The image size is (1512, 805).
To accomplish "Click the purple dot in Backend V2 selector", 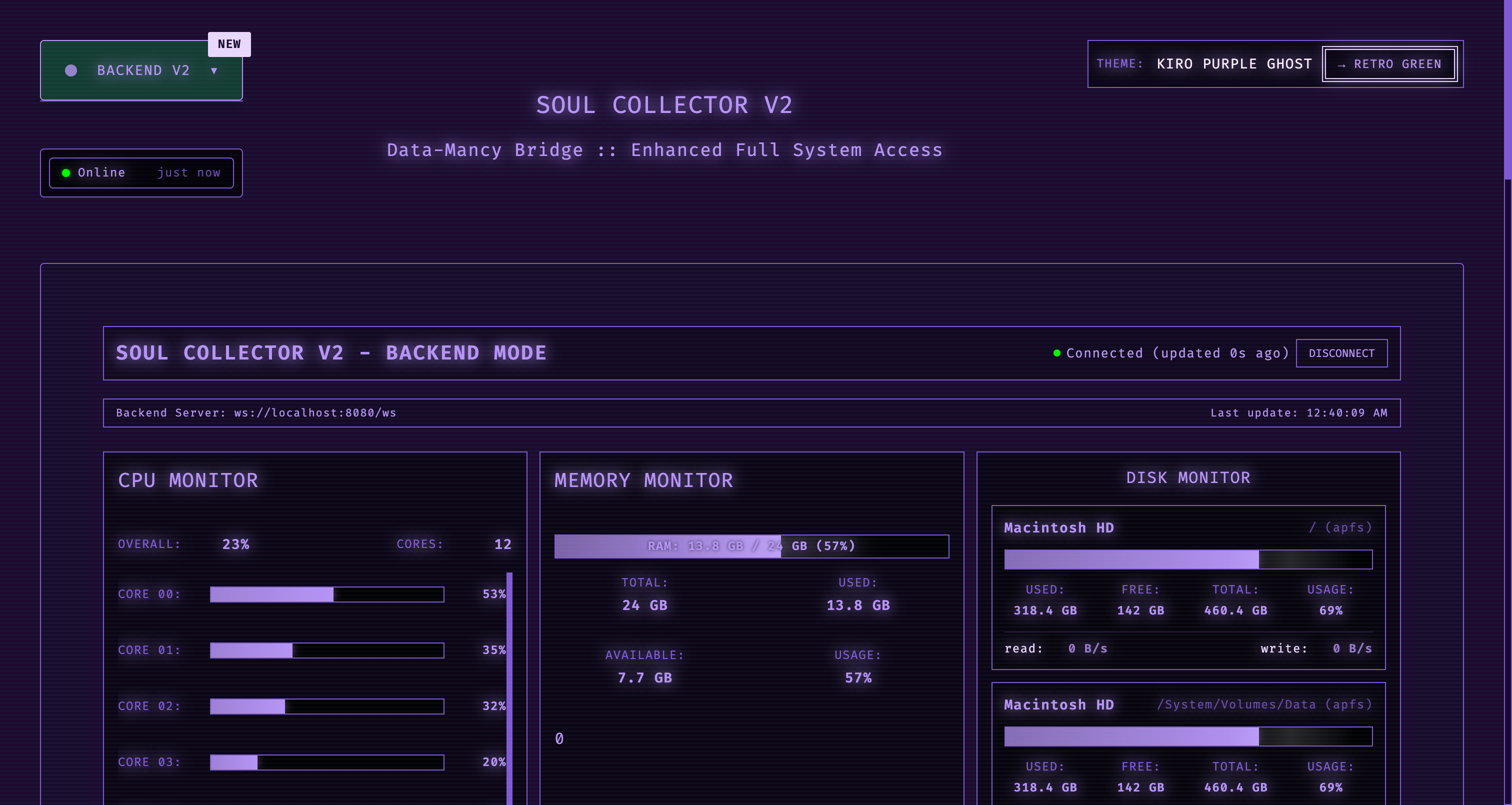I will pyautogui.click(x=71, y=70).
